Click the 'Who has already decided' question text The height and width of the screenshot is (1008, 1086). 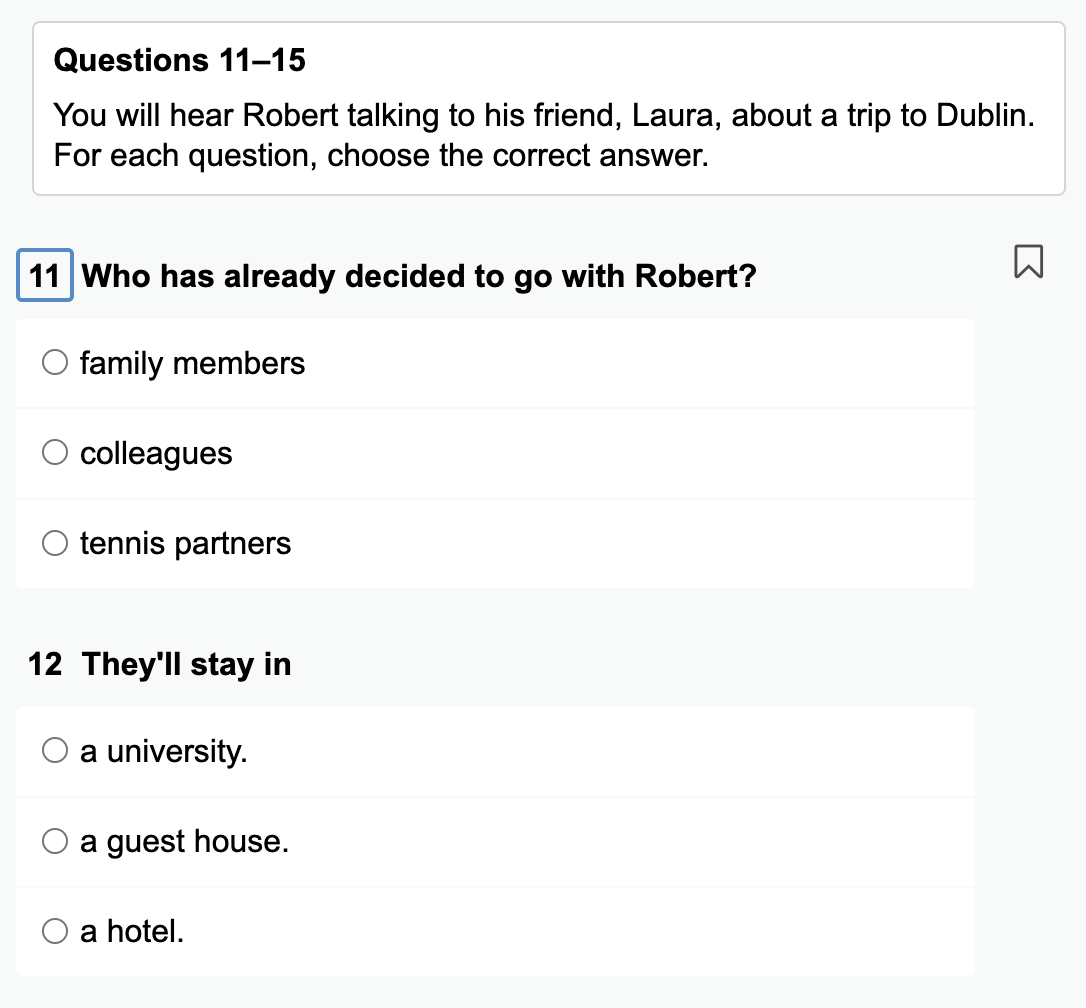[x=419, y=276]
